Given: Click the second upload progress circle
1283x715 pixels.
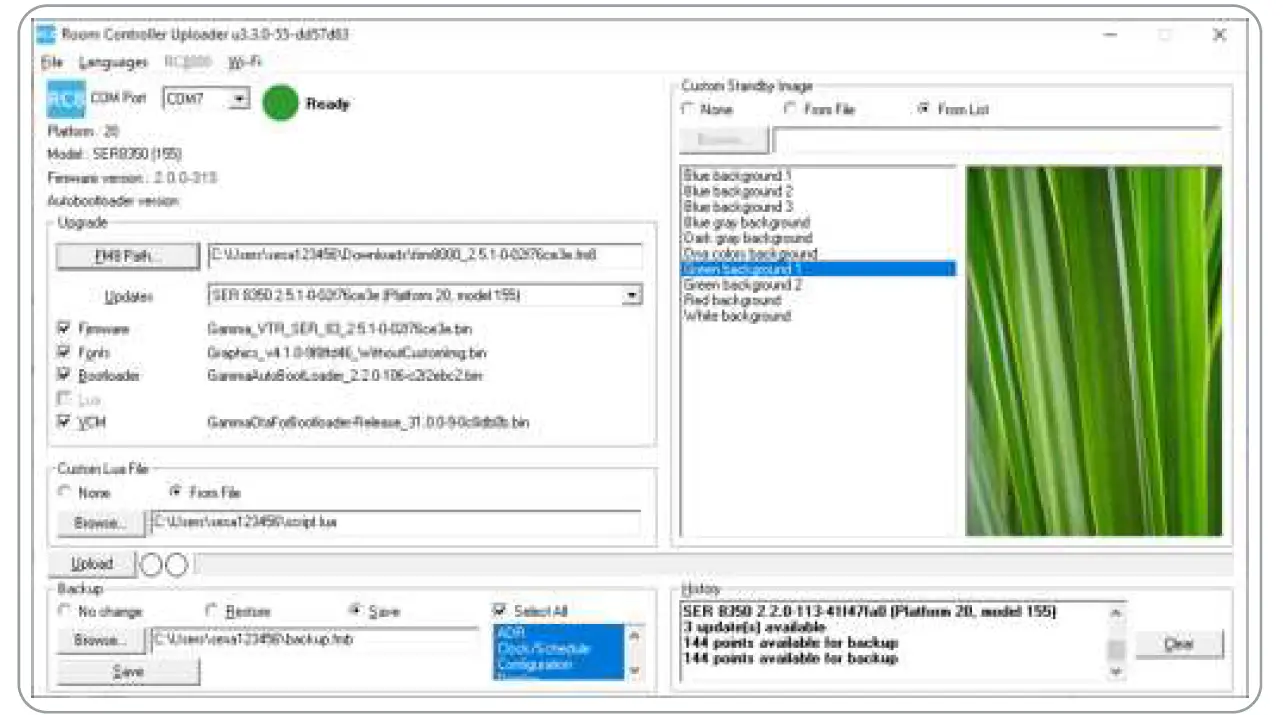Looking at the screenshot, I should point(176,565).
